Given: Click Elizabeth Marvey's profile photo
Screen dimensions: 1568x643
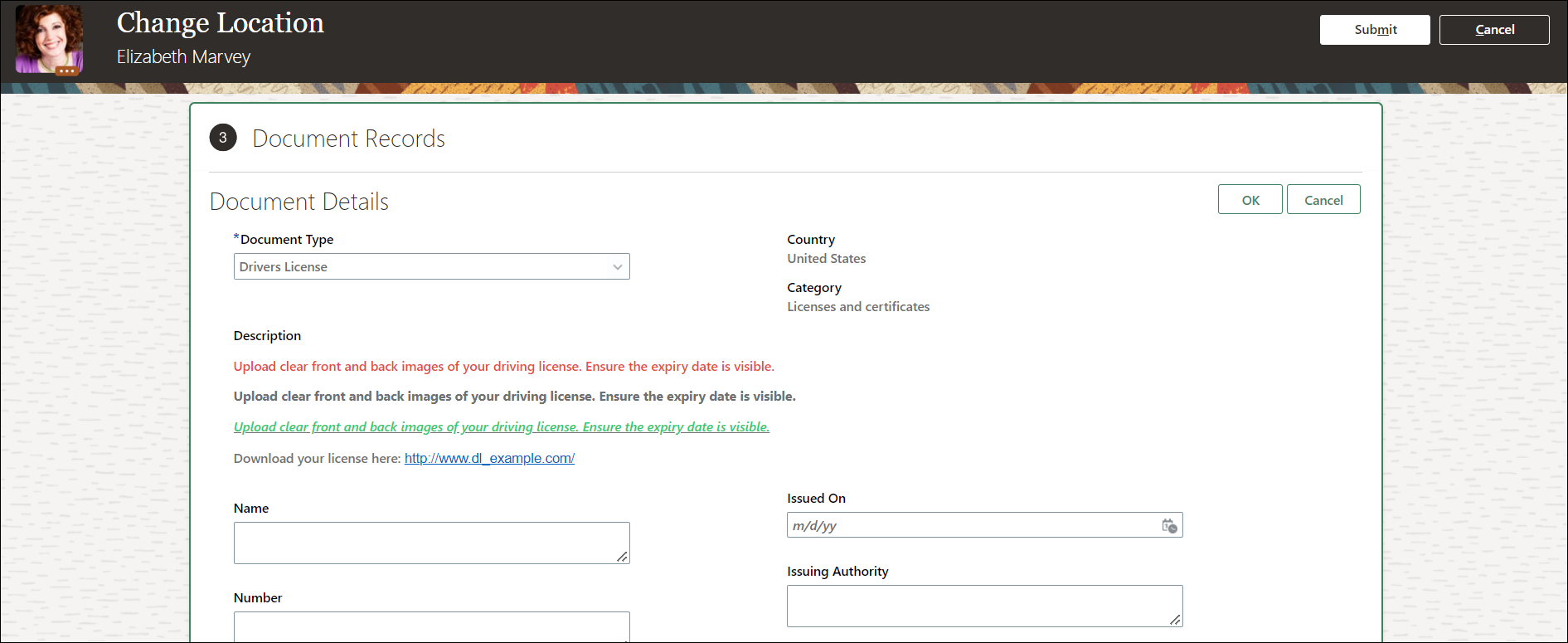Looking at the screenshot, I should [49, 38].
